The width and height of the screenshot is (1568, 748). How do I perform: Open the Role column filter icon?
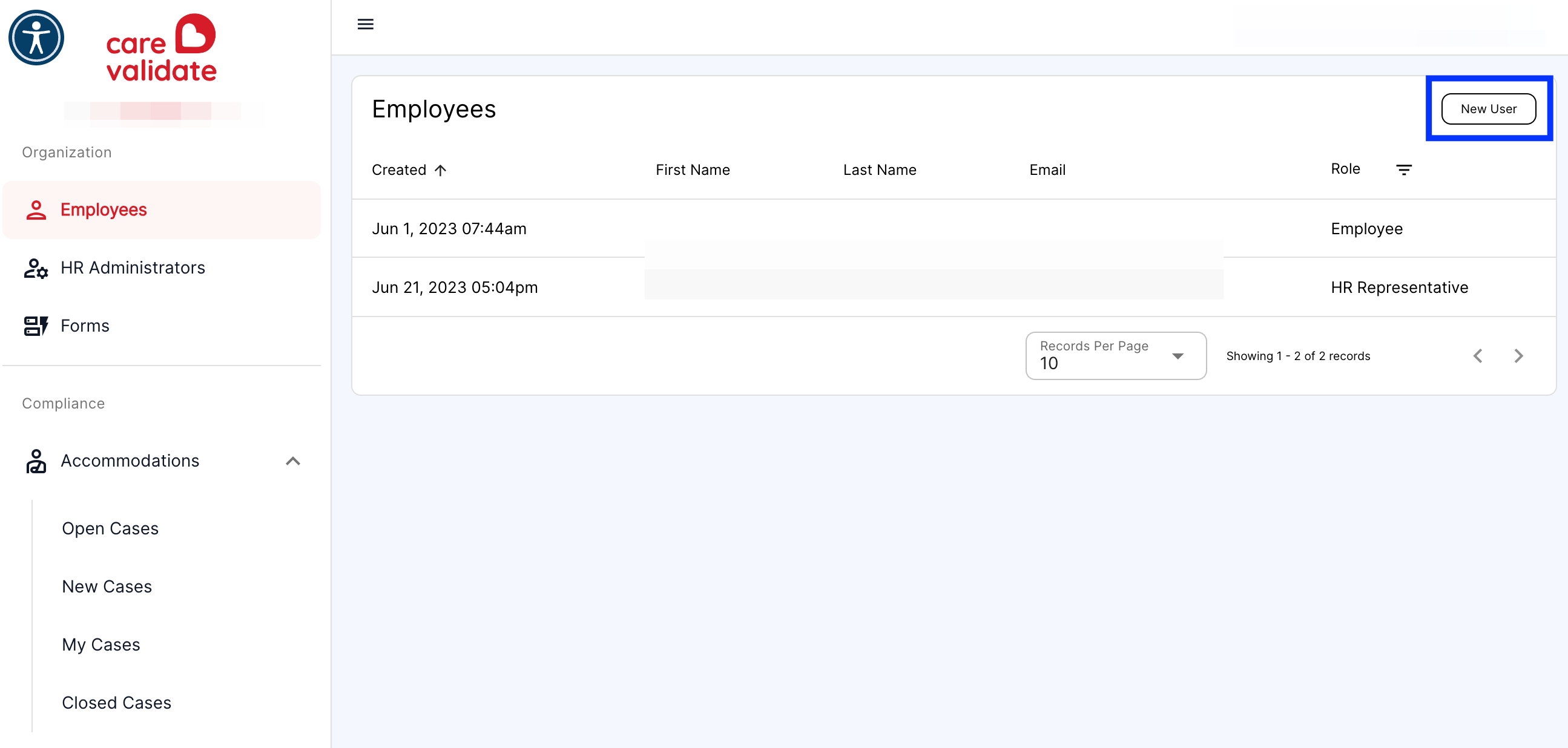[1404, 170]
